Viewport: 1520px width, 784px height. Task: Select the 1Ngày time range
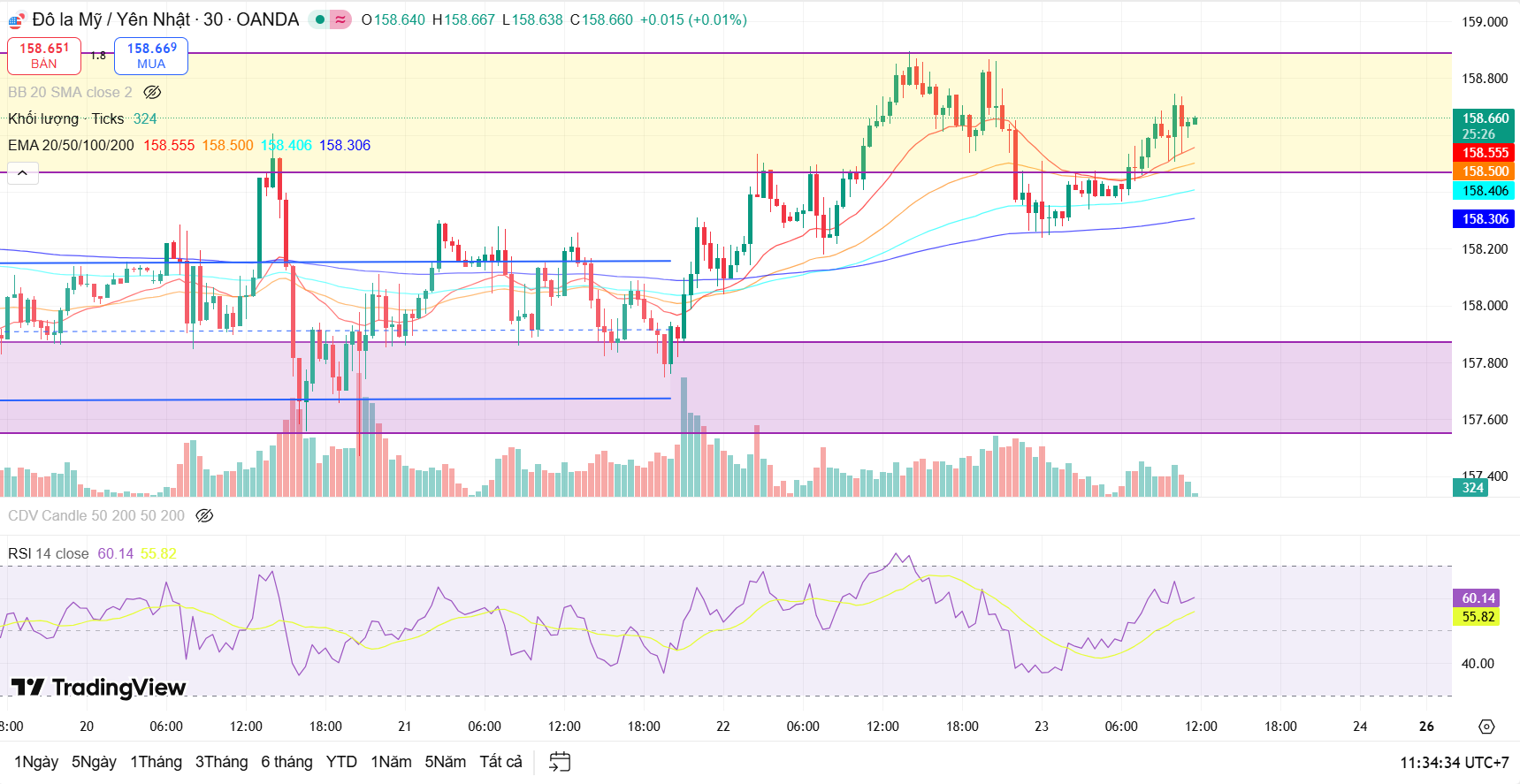[36, 762]
